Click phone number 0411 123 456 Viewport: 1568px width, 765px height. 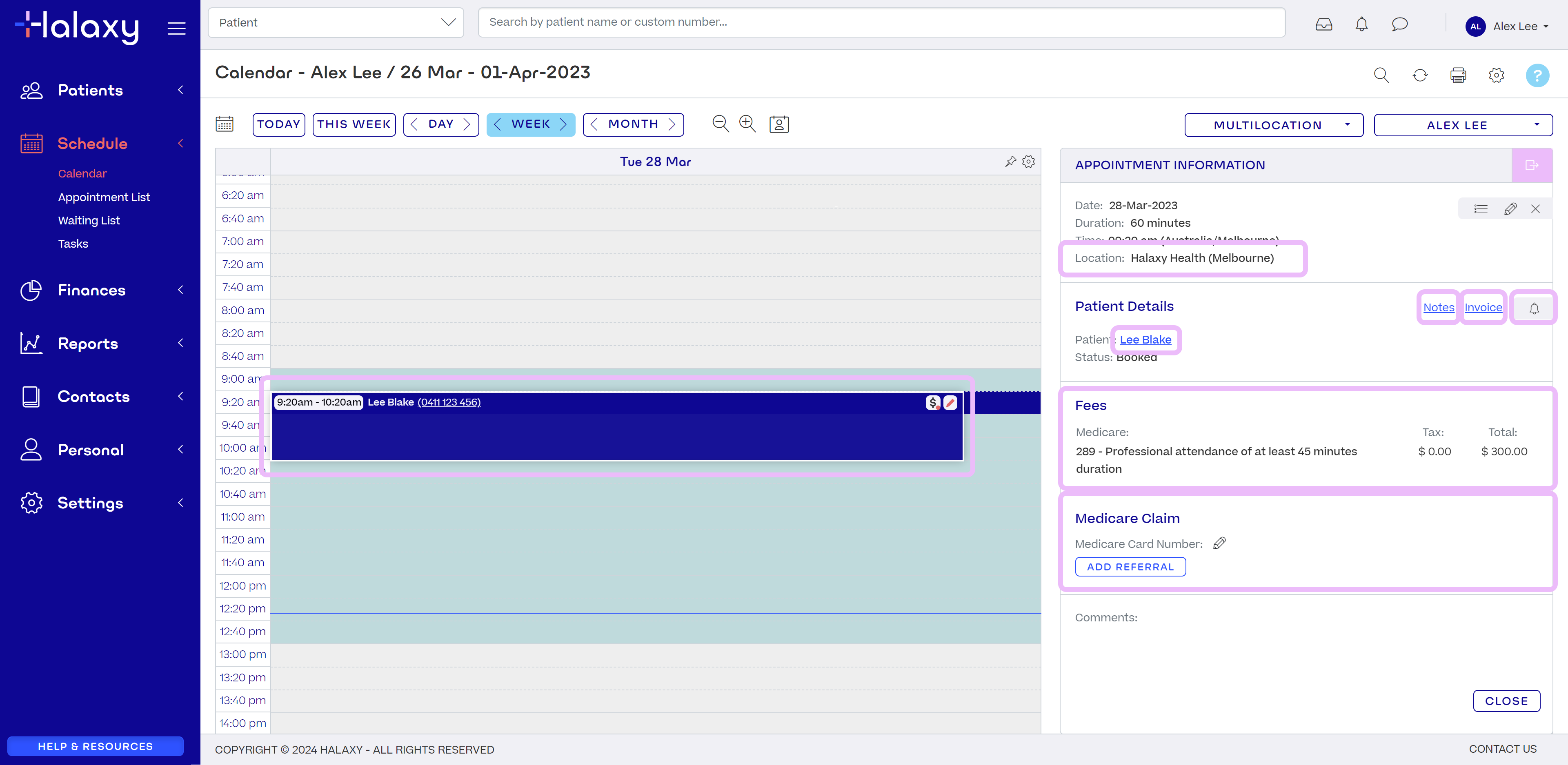point(449,402)
